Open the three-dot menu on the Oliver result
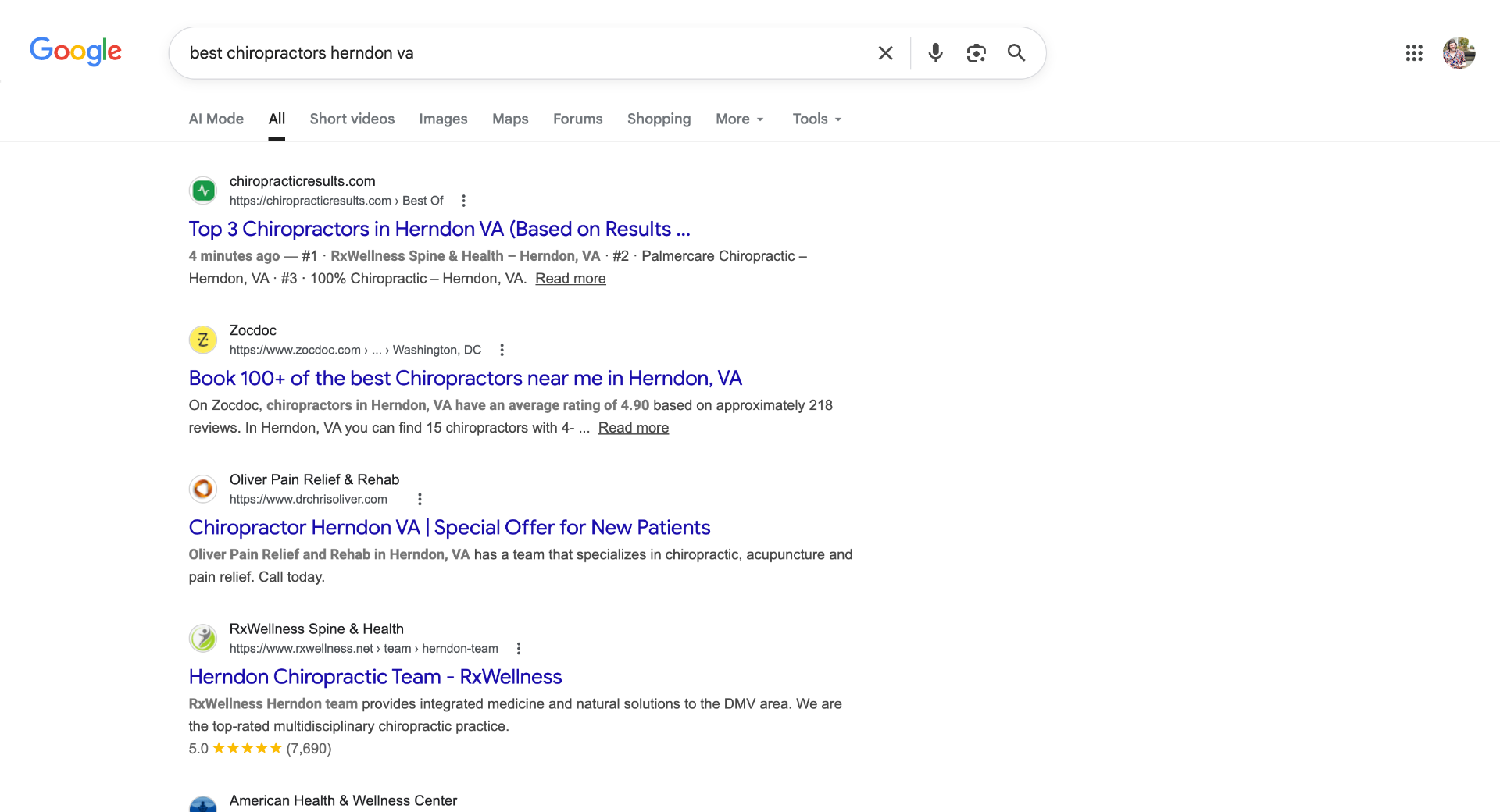The image size is (1500, 812). pyautogui.click(x=420, y=498)
